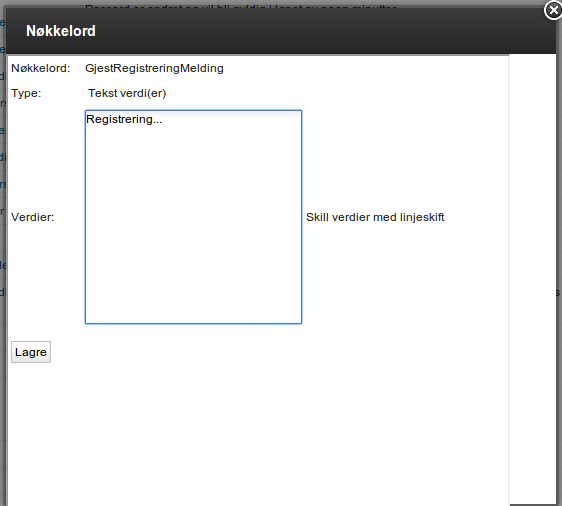Place cursor after the text Registrering...
This screenshot has width=562, height=506.
point(163,119)
